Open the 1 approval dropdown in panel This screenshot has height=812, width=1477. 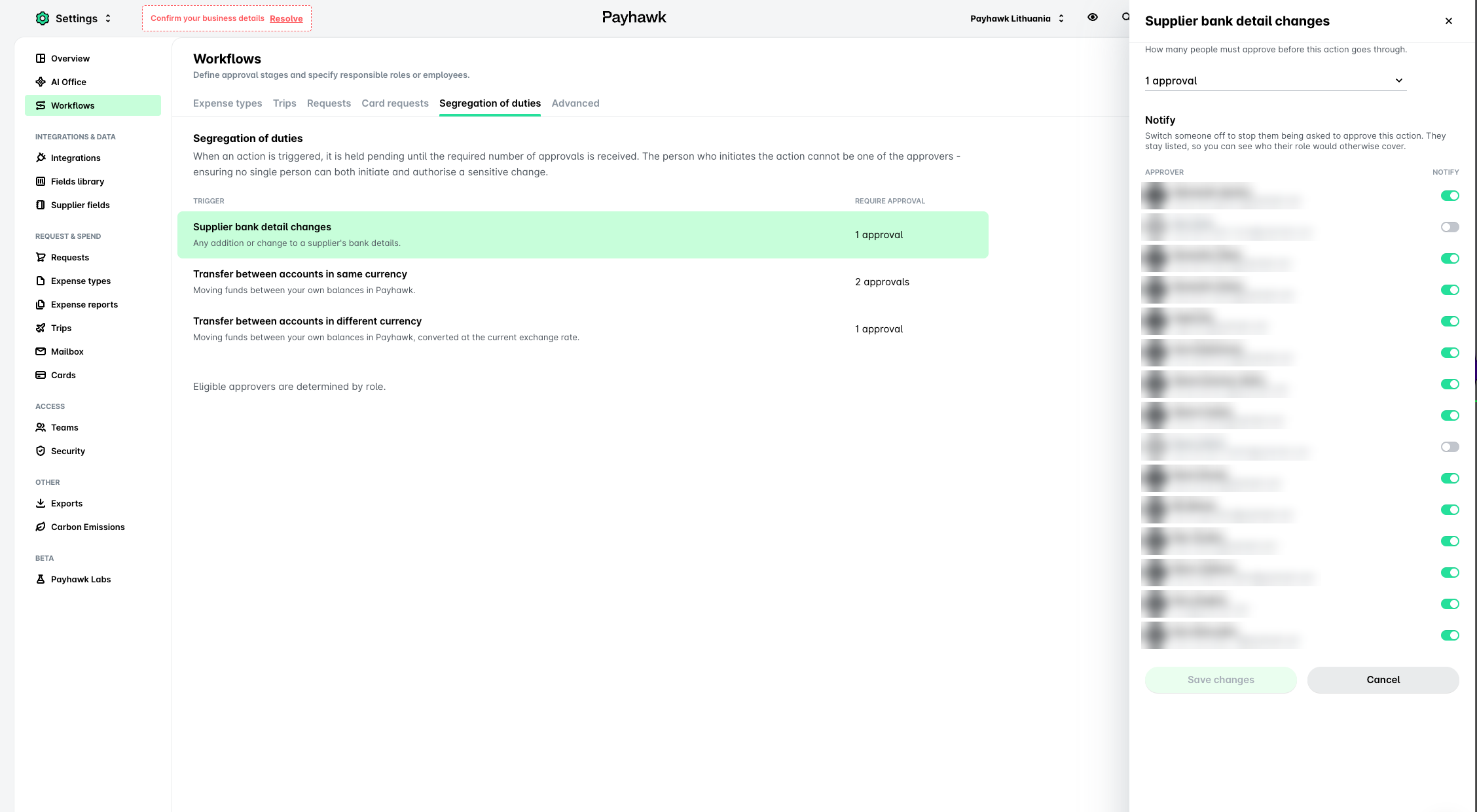[x=1275, y=80]
